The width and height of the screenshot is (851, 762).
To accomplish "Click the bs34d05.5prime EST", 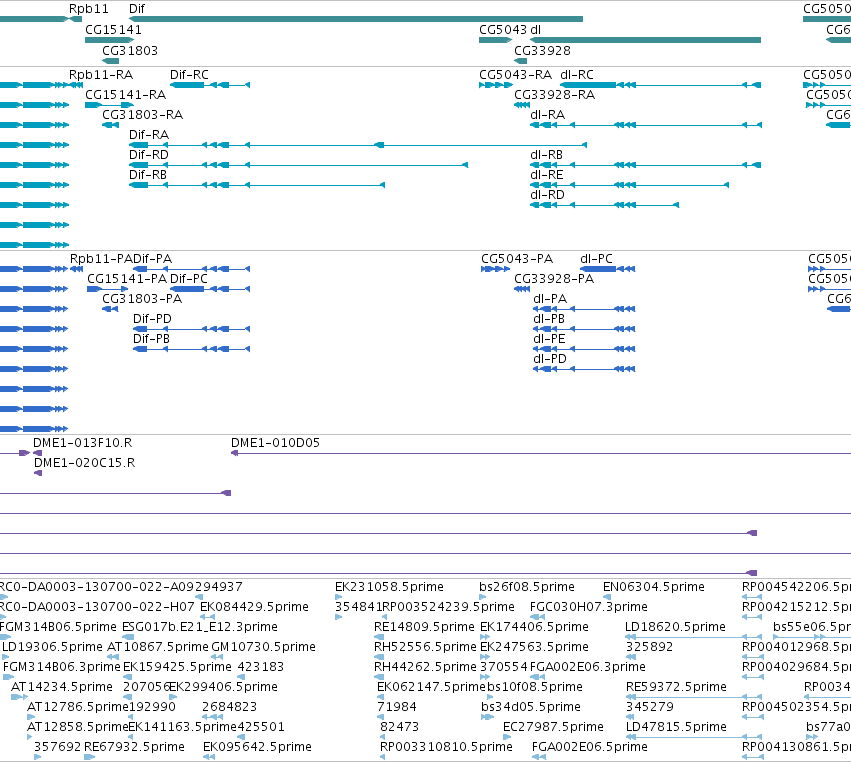I will point(487,717).
